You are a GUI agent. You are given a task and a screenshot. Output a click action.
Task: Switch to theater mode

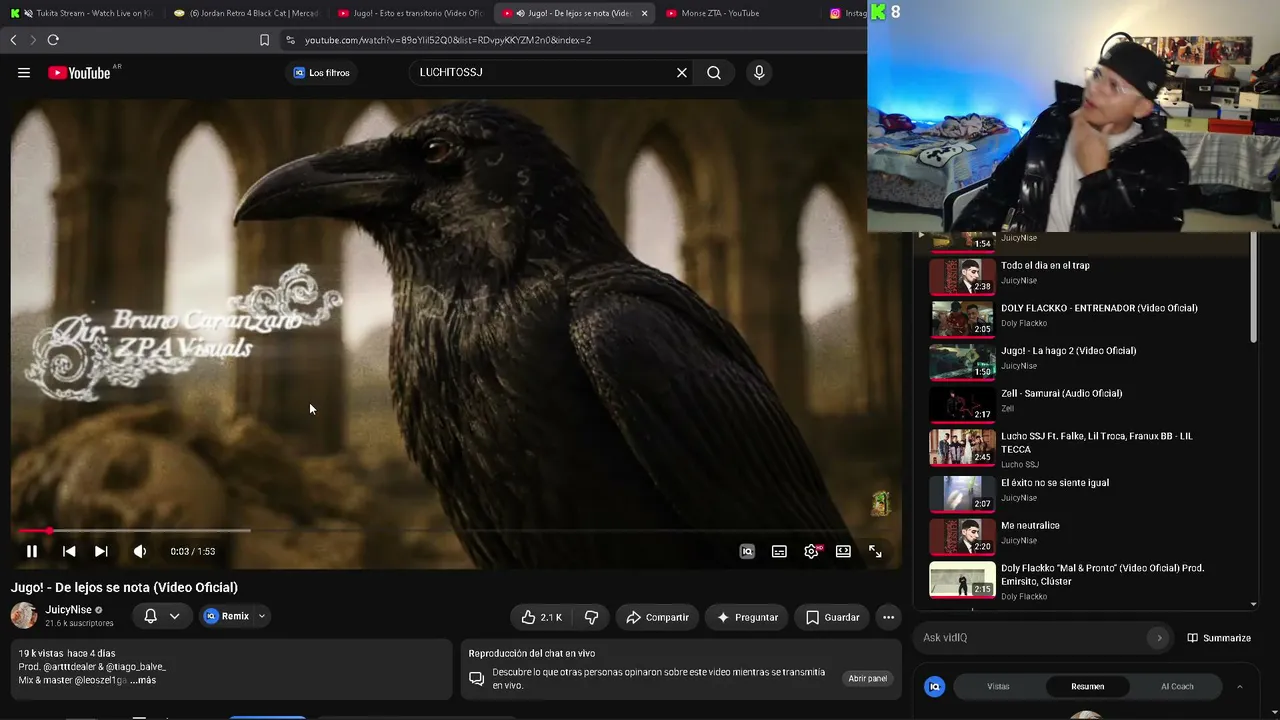[x=843, y=551]
